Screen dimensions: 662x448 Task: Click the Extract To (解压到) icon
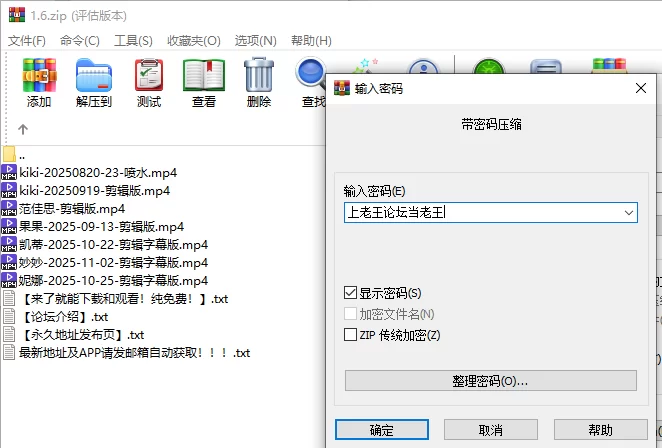click(x=94, y=81)
